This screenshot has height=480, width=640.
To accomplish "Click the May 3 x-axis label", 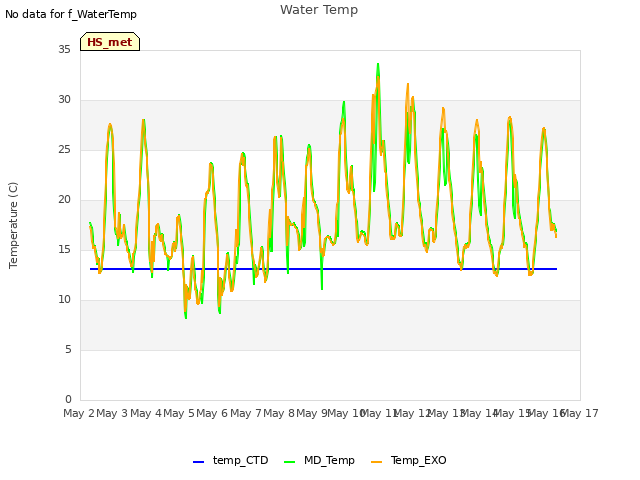I will [112, 413].
